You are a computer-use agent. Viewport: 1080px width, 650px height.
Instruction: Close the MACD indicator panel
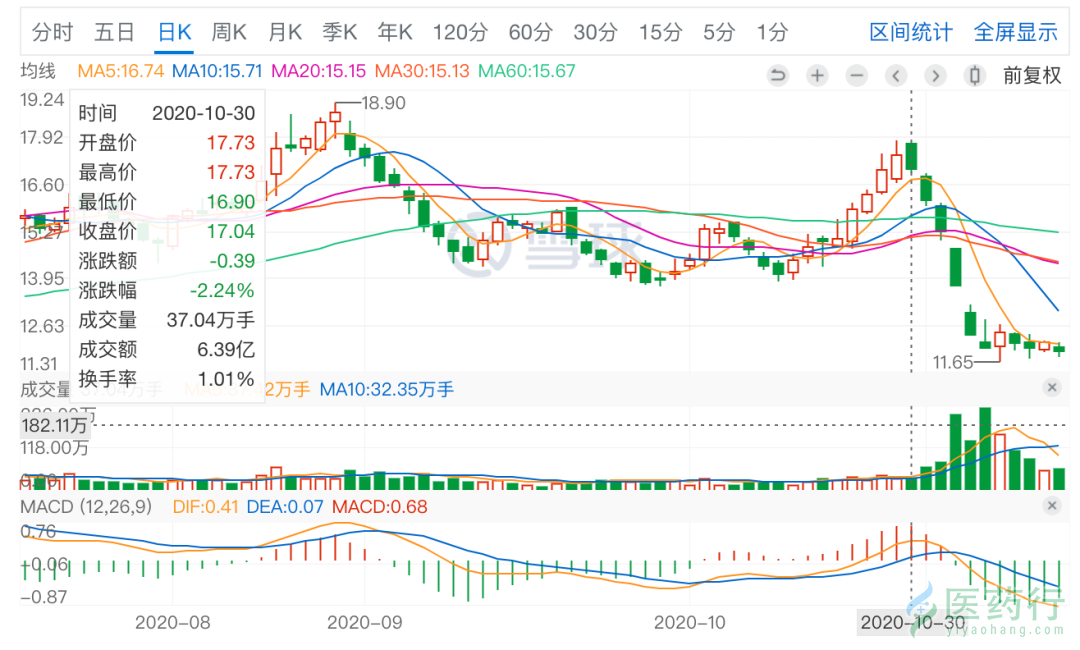1051,507
